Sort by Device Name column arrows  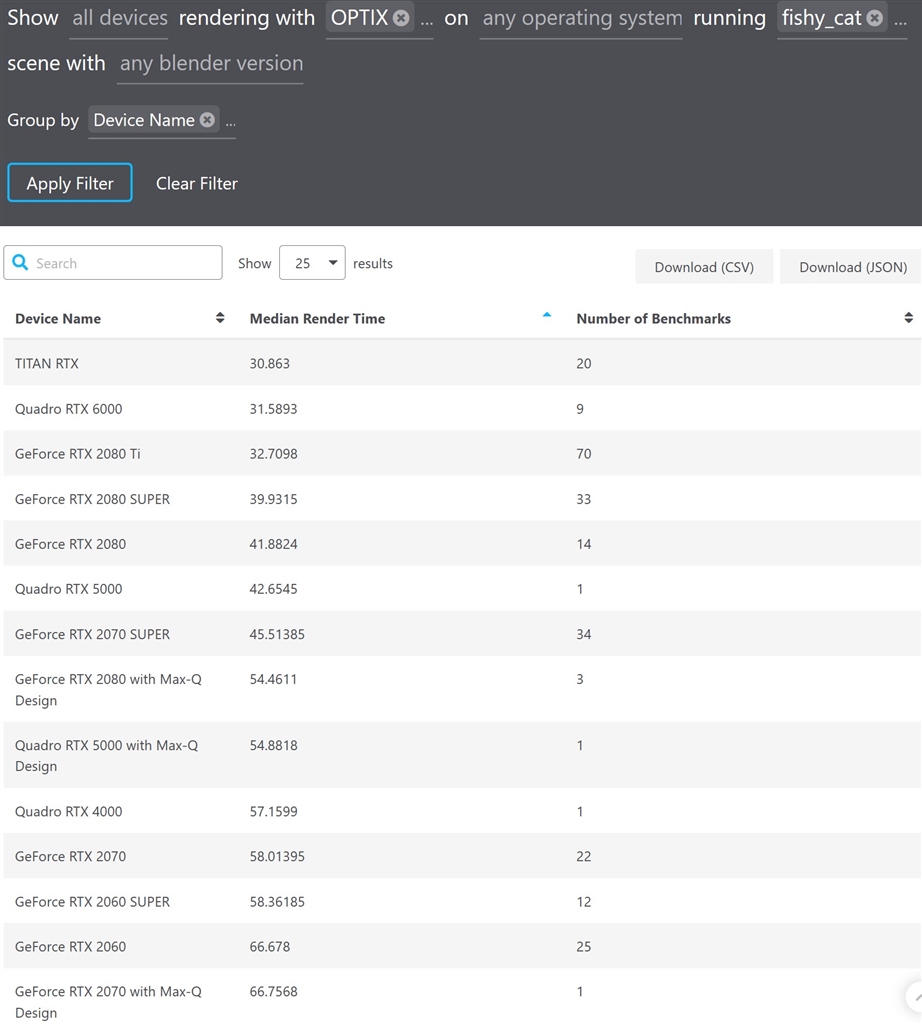(220, 318)
